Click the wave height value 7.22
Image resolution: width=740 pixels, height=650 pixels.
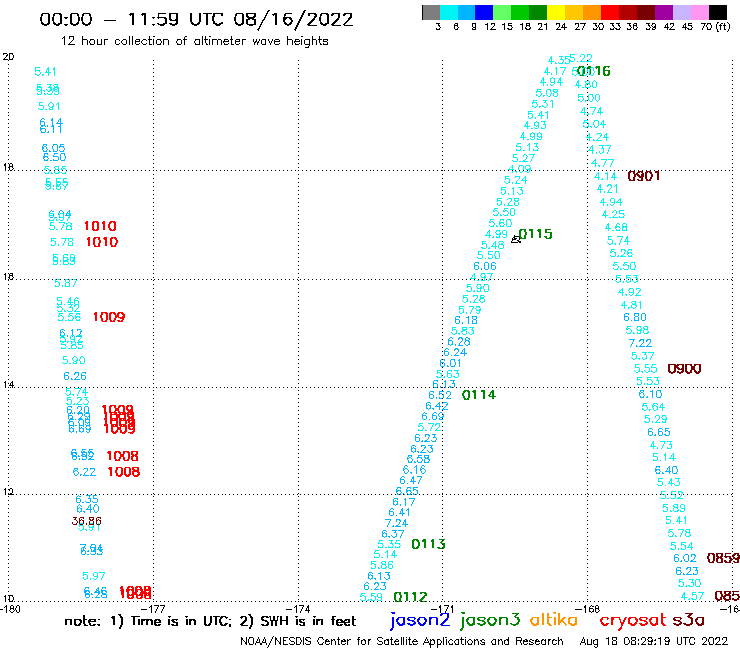640,343
